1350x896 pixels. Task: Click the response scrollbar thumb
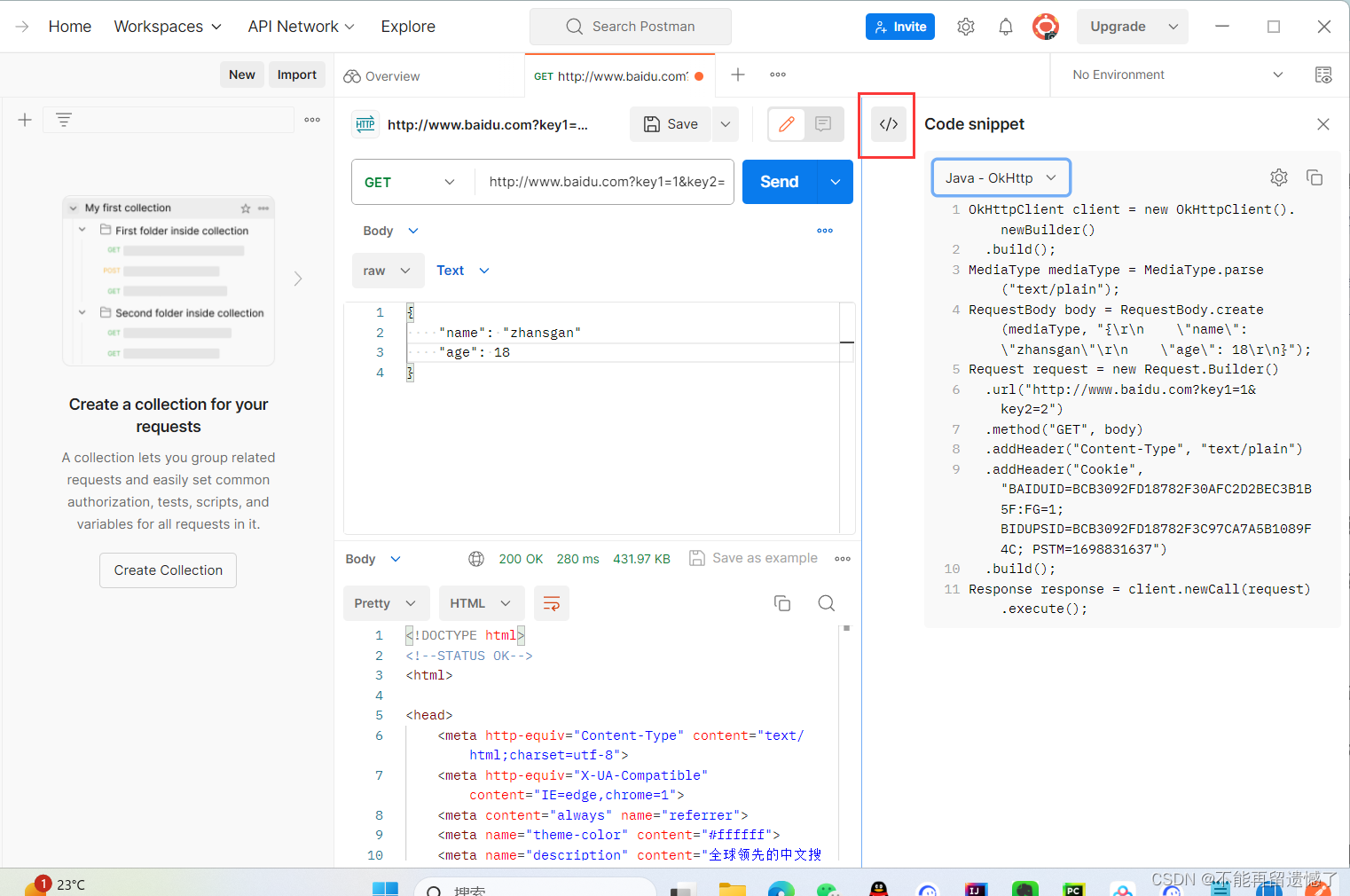click(x=847, y=628)
